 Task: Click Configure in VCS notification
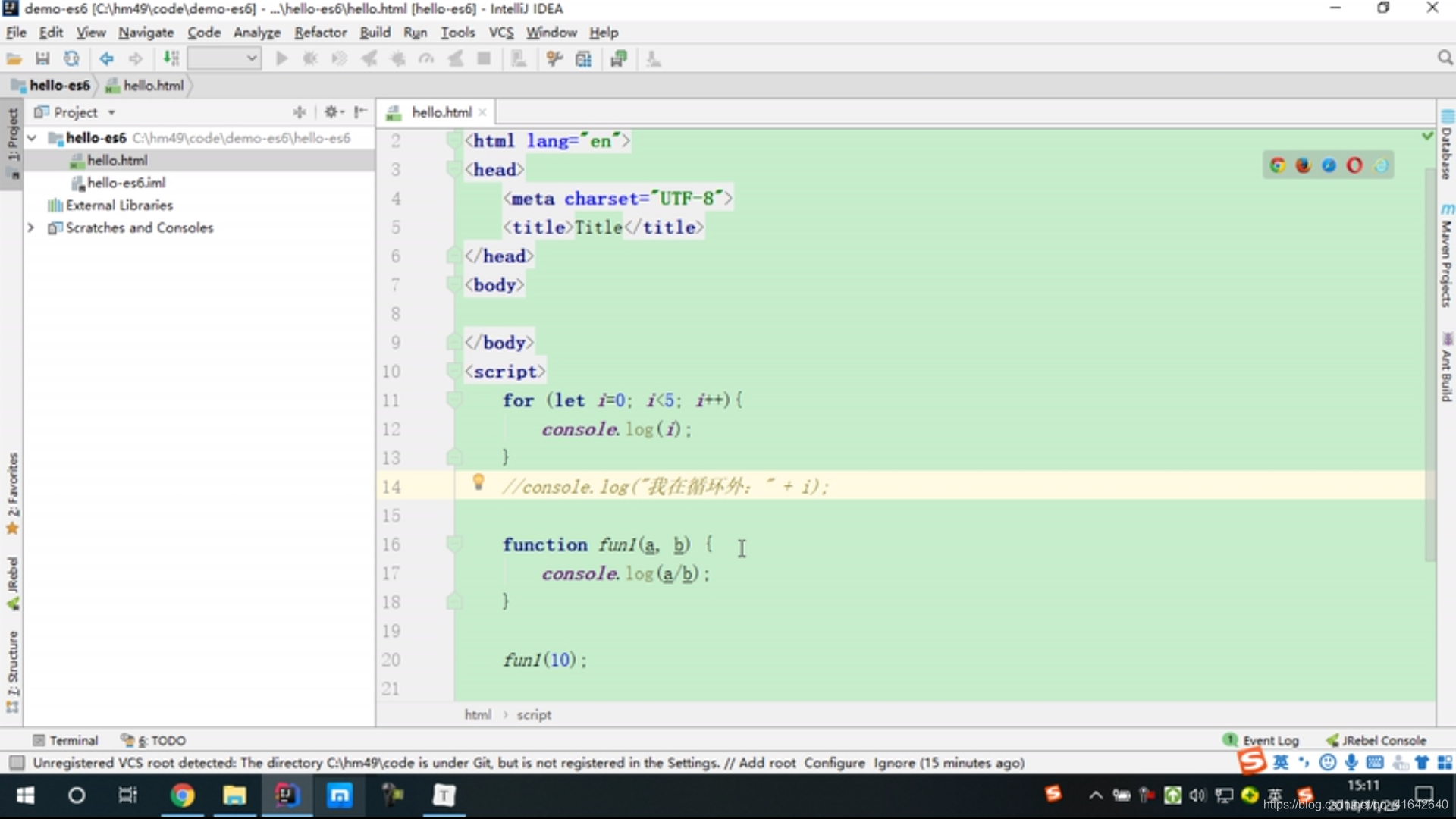(834, 763)
